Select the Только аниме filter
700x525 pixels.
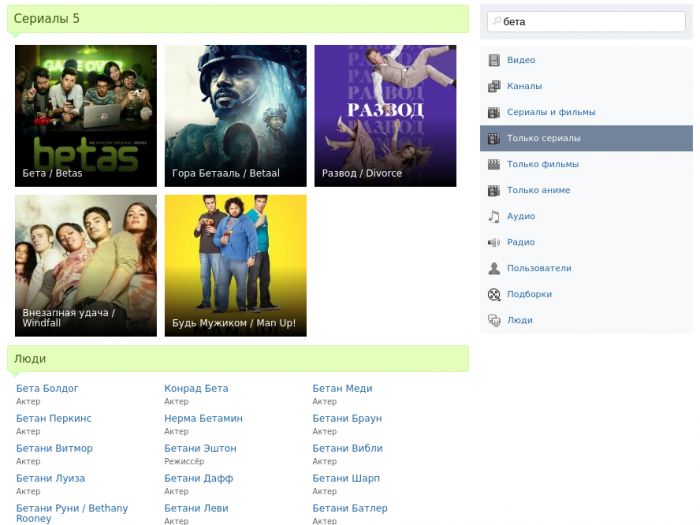[586, 190]
